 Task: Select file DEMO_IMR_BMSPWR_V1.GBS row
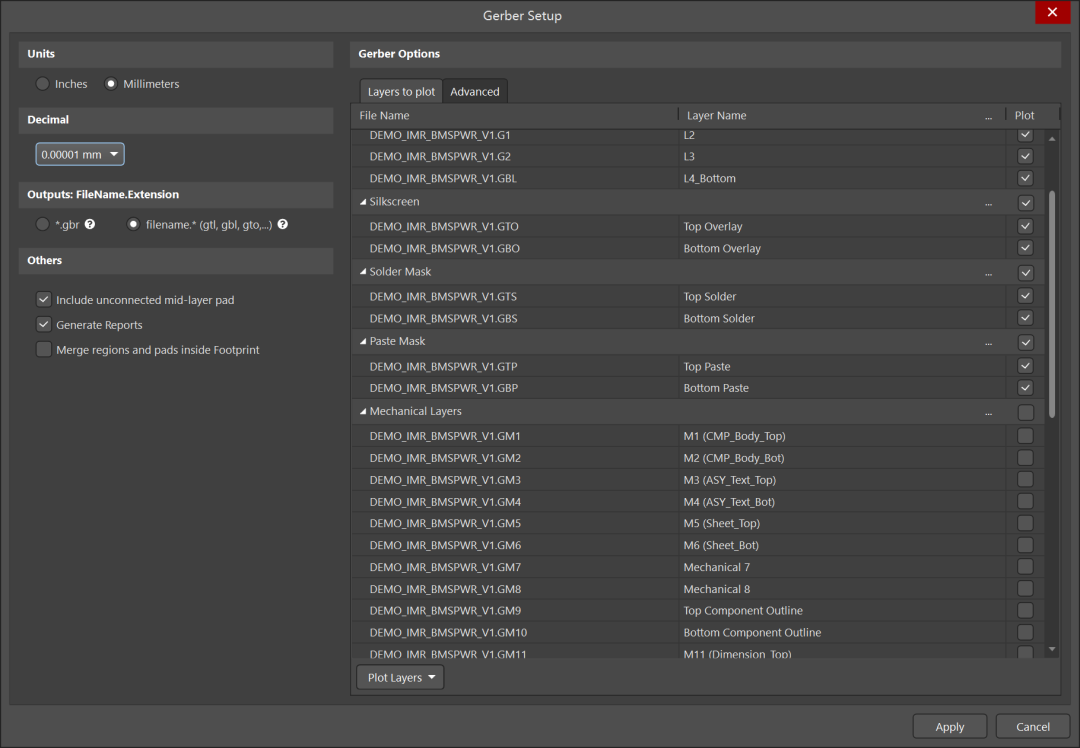(698, 318)
